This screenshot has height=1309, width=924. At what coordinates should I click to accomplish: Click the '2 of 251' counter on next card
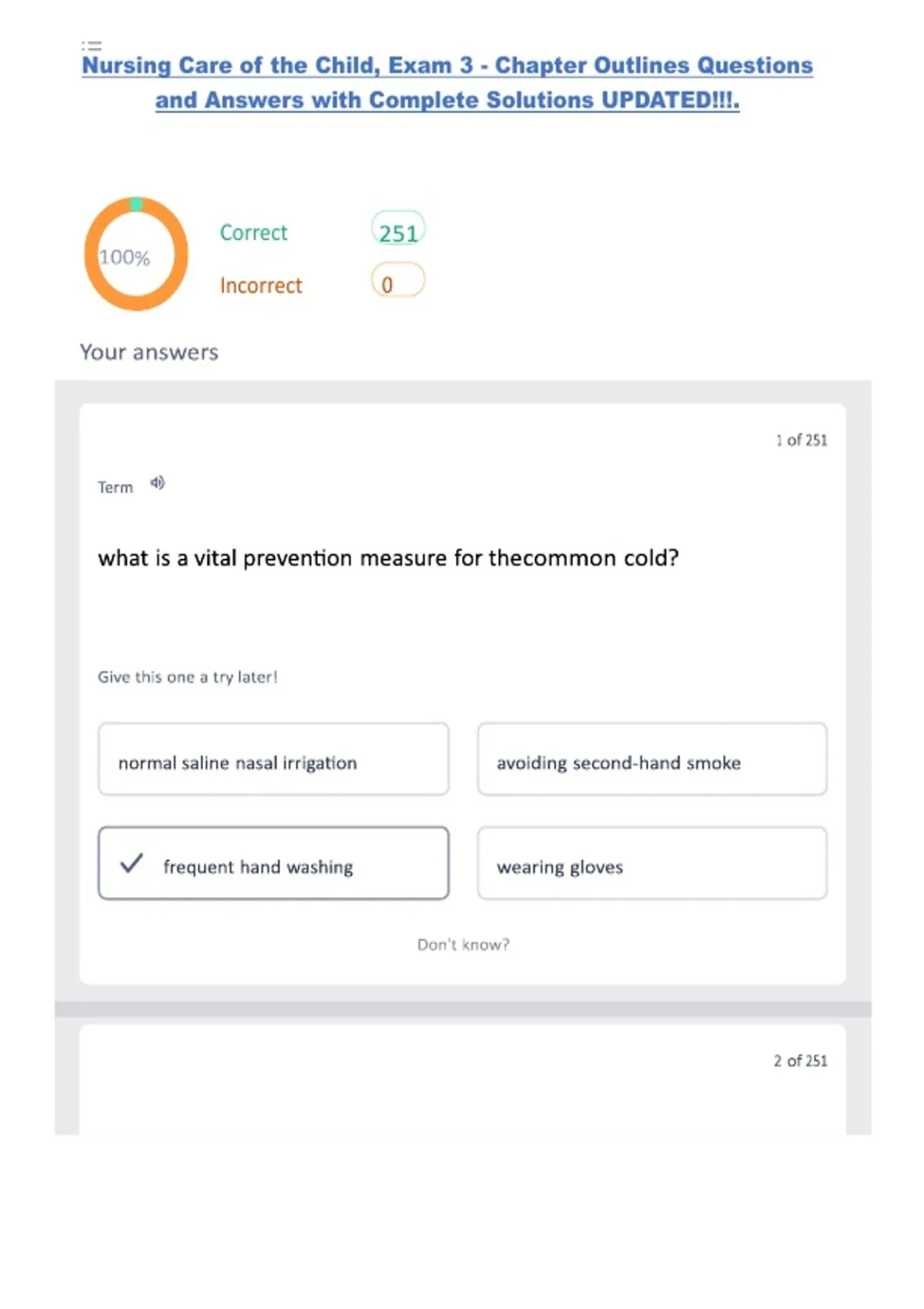click(x=800, y=1061)
